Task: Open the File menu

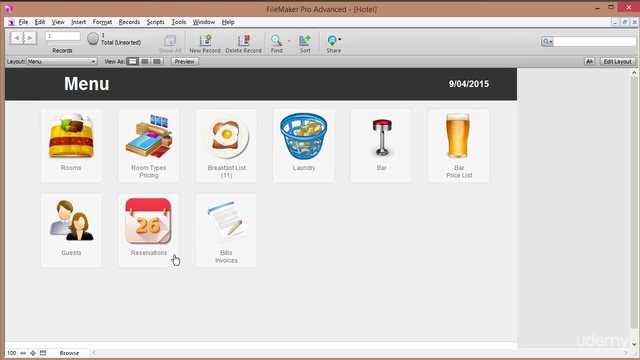Action: [x=23, y=22]
